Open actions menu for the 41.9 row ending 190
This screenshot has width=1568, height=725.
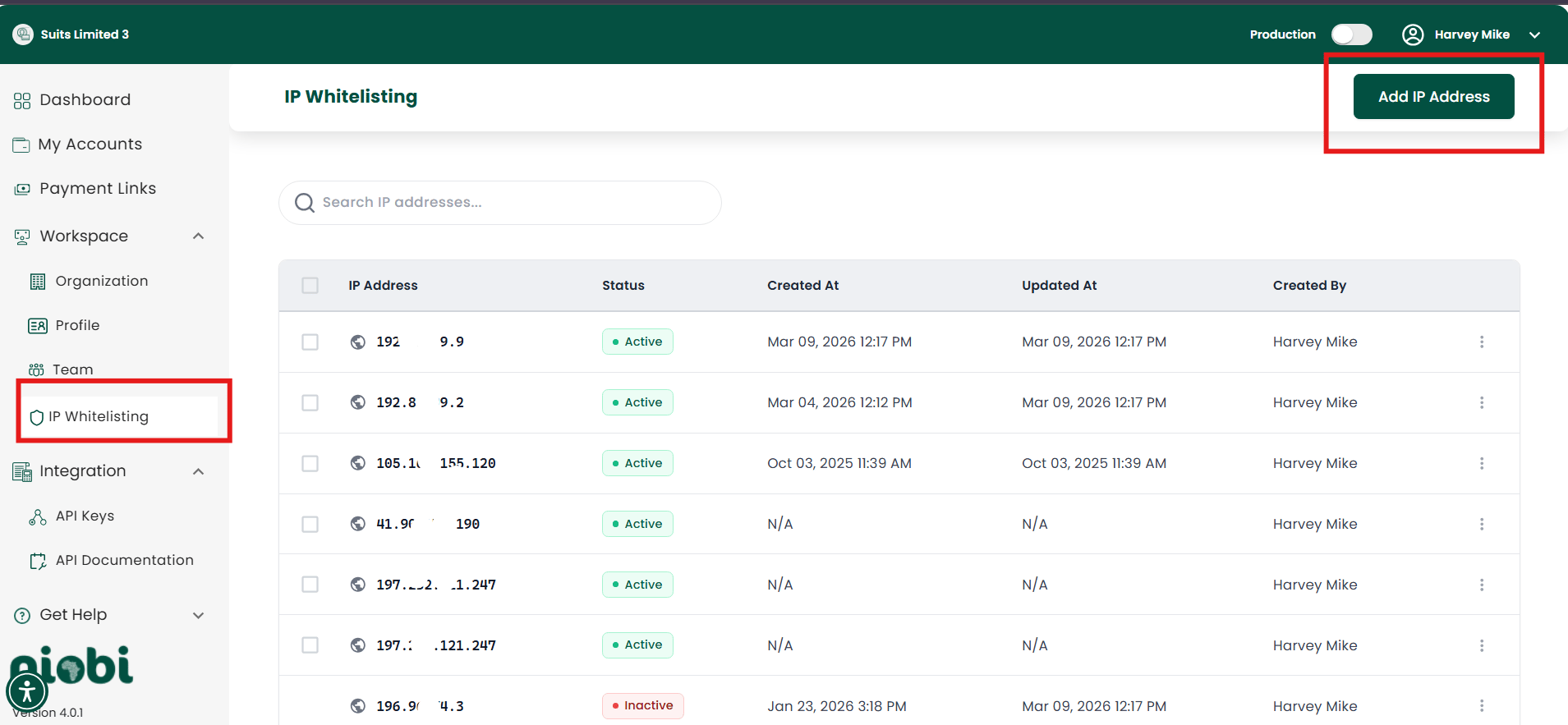pos(1482,524)
